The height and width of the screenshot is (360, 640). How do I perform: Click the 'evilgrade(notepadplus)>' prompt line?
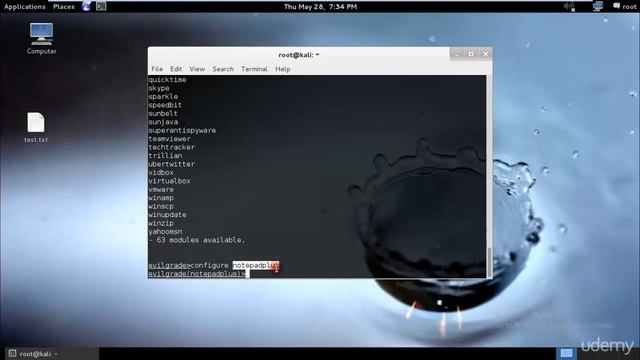pyautogui.click(x=197, y=274)
